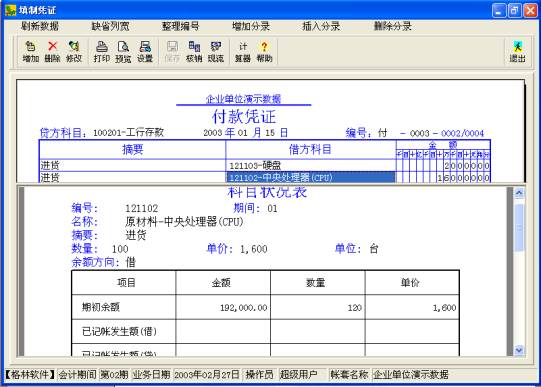
Task: Minimize the 填制凭证 window
Action: 499,10
